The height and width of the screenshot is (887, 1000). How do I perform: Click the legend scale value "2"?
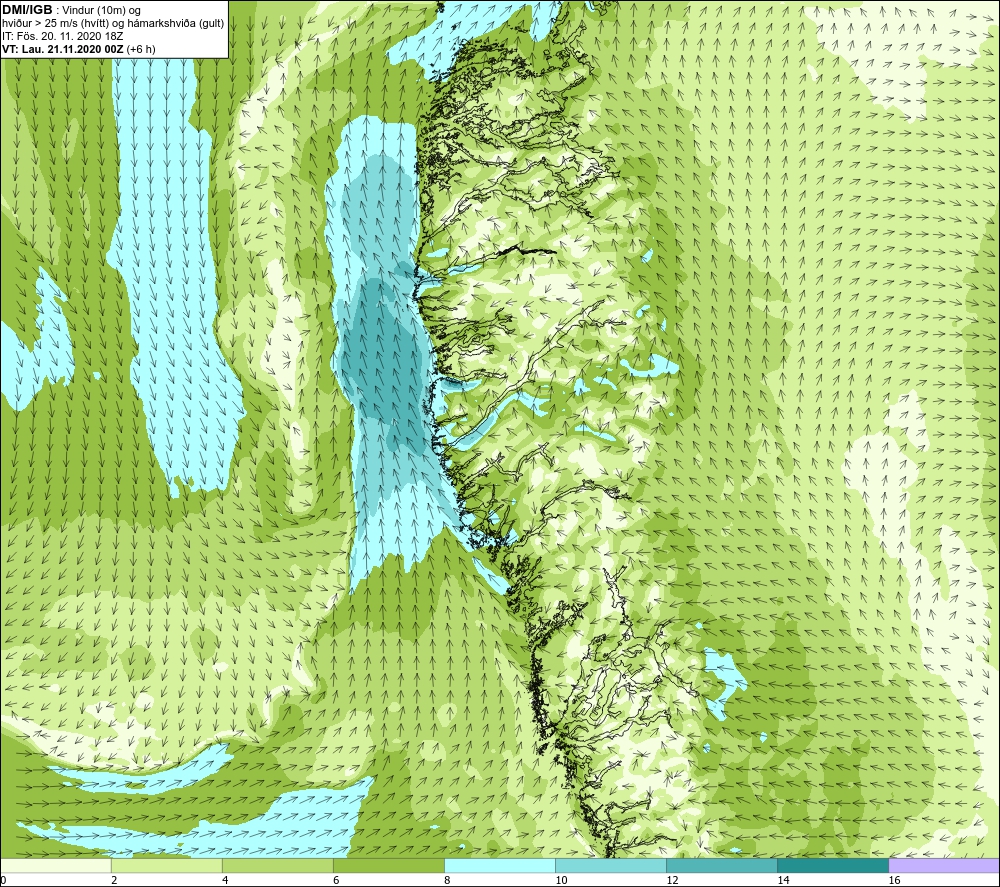point(114,881)
